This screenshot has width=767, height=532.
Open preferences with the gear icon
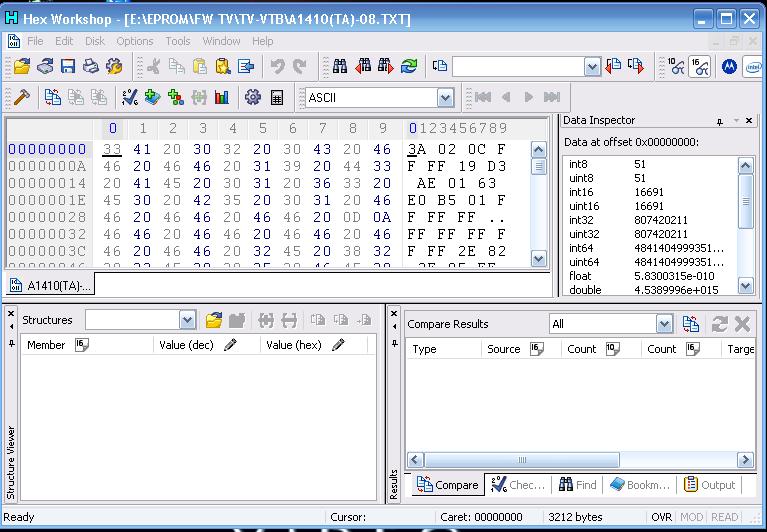(252, 97)
